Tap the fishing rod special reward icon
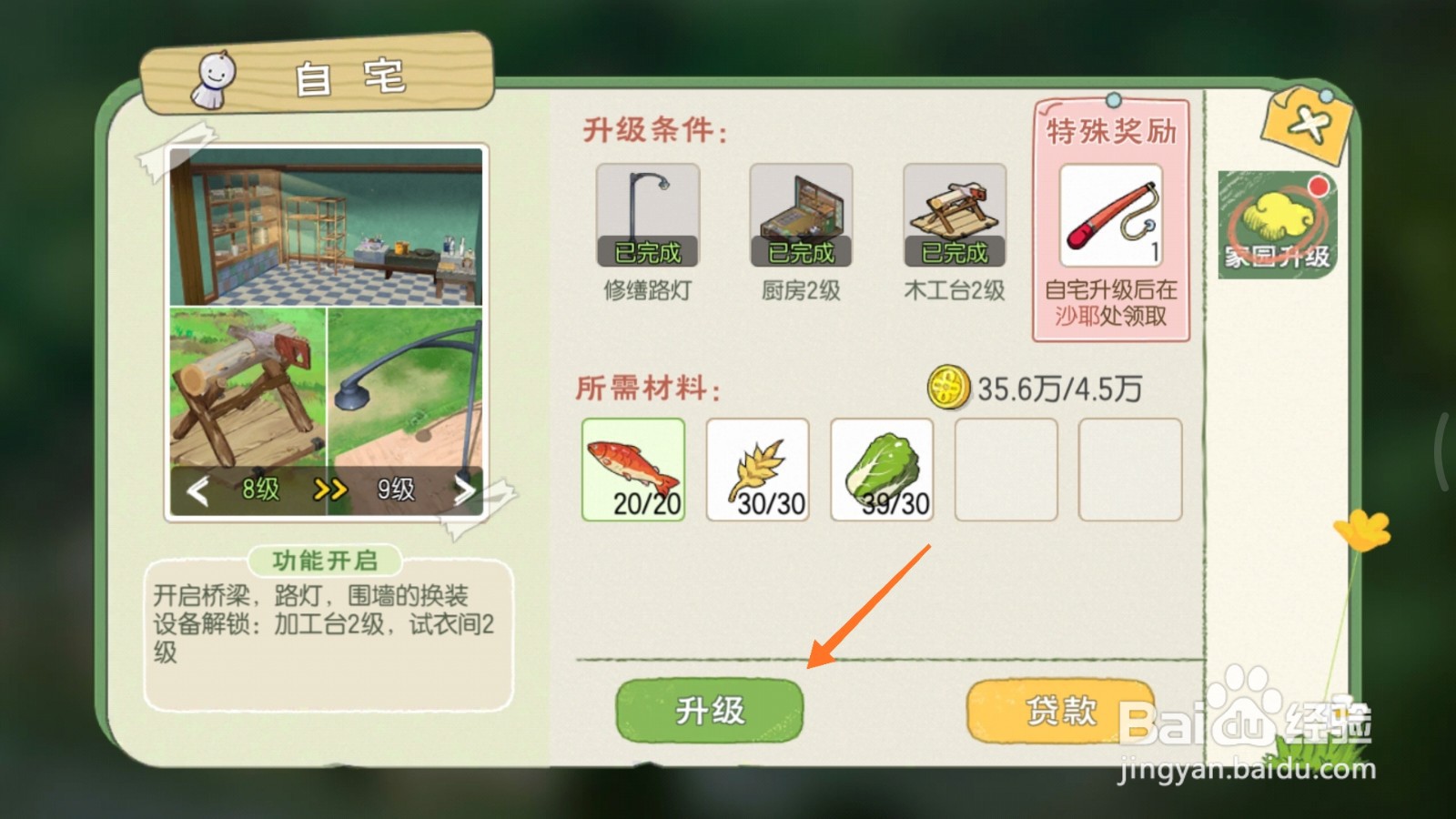This screenshot has height=819, width=1456. click(1111, 216)
